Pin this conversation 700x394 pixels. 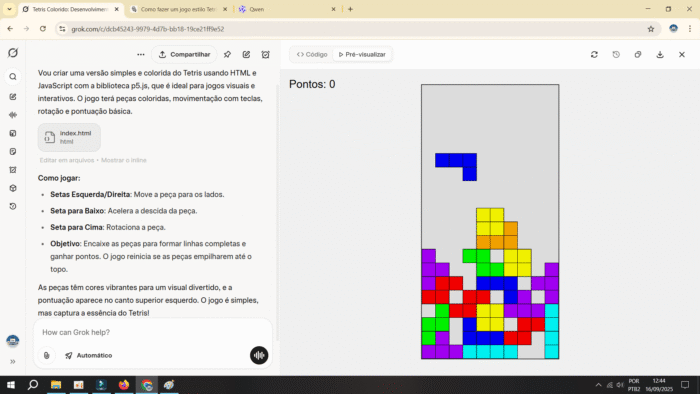tap(227, 54)
